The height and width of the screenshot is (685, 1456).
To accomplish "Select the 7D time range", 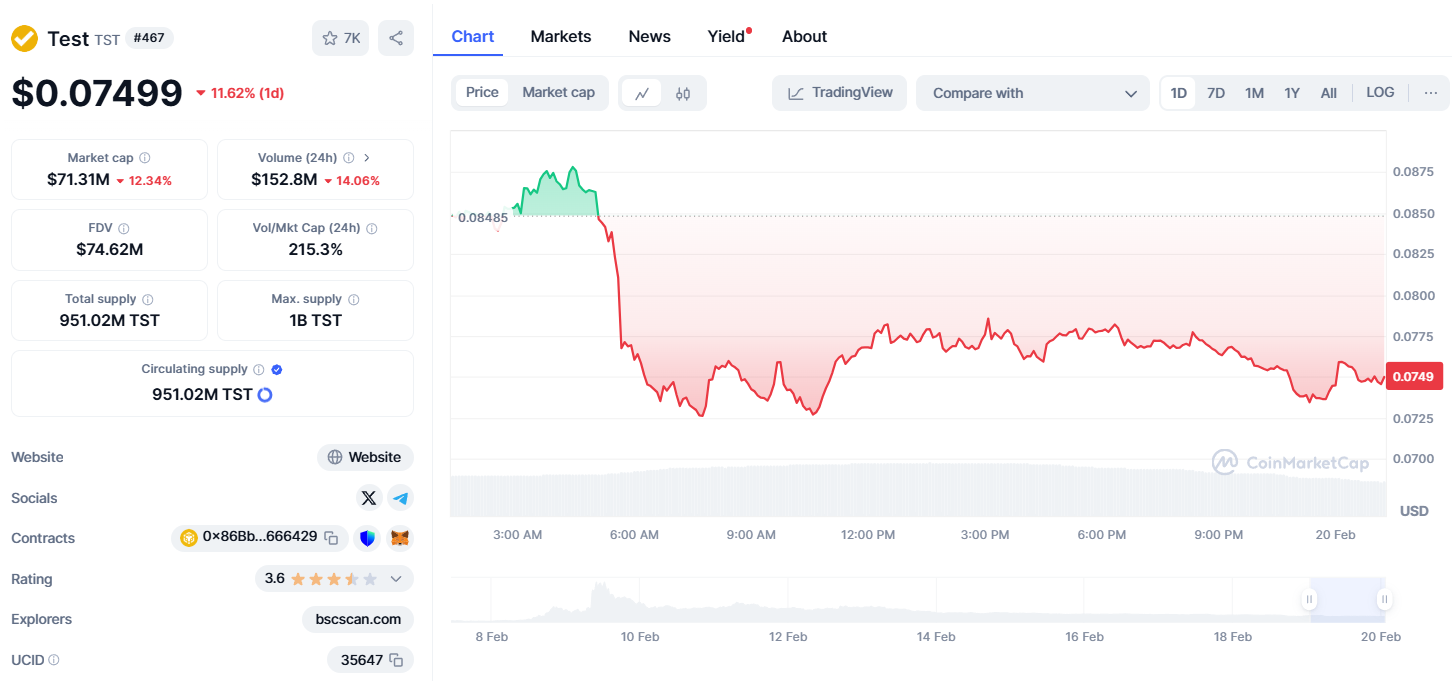I will coord(1216,93).
